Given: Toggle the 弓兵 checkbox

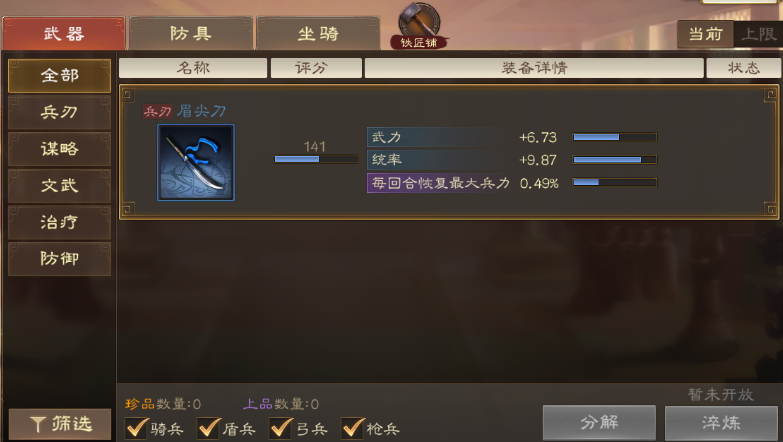Looking at the screenshot, I should [281, 428].
